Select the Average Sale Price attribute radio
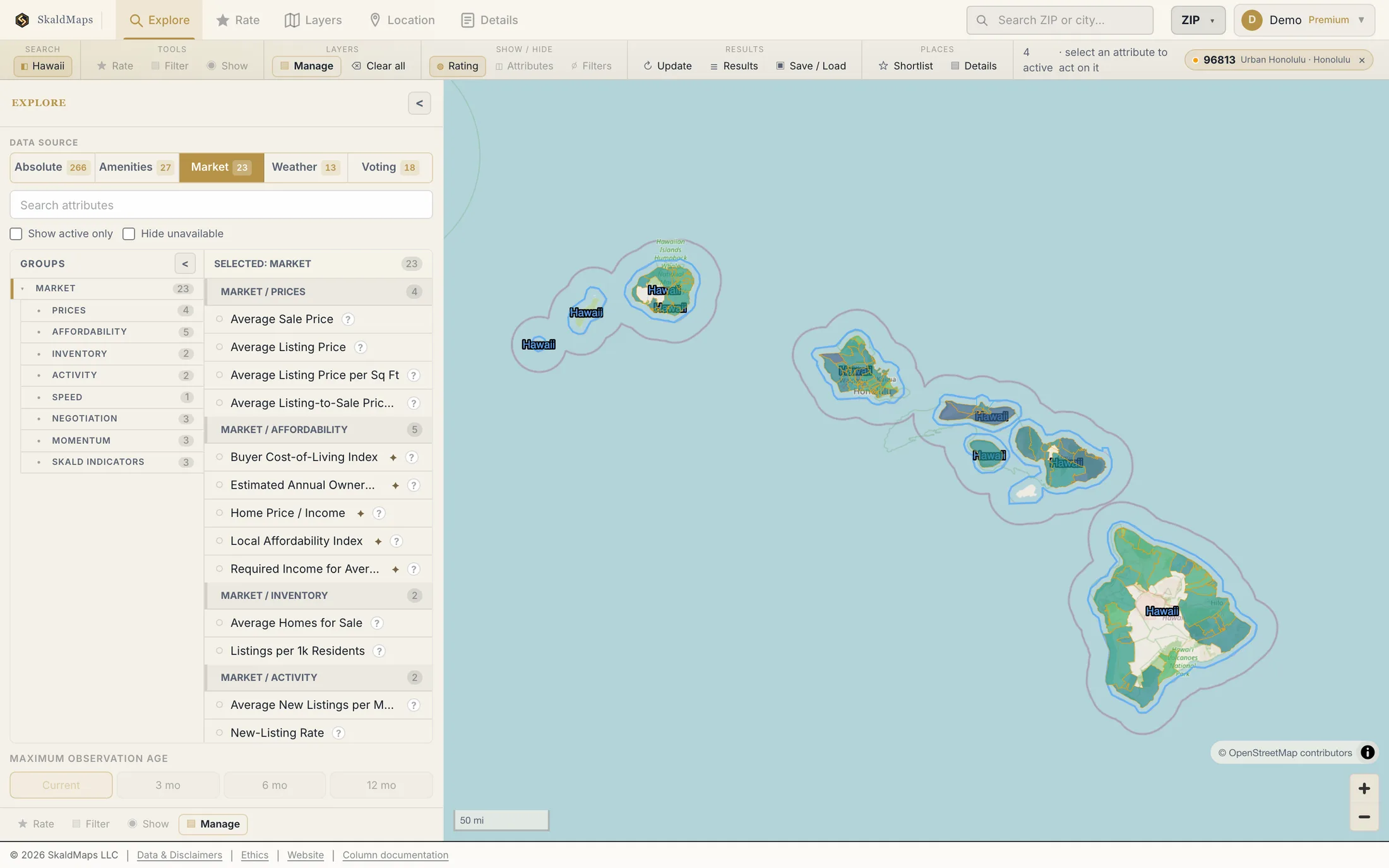 point(220,319)
